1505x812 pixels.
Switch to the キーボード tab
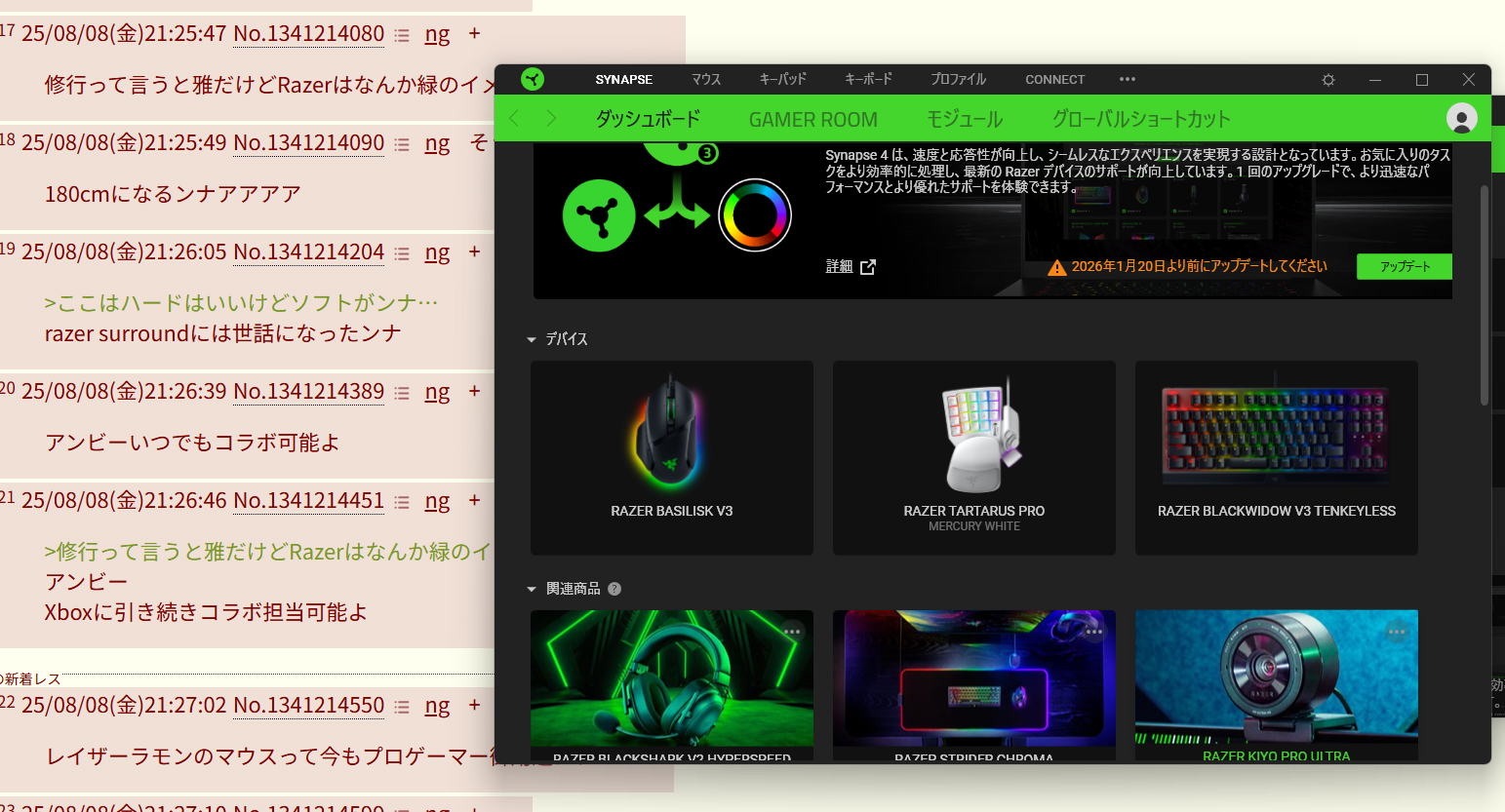(x=868, y=79)
